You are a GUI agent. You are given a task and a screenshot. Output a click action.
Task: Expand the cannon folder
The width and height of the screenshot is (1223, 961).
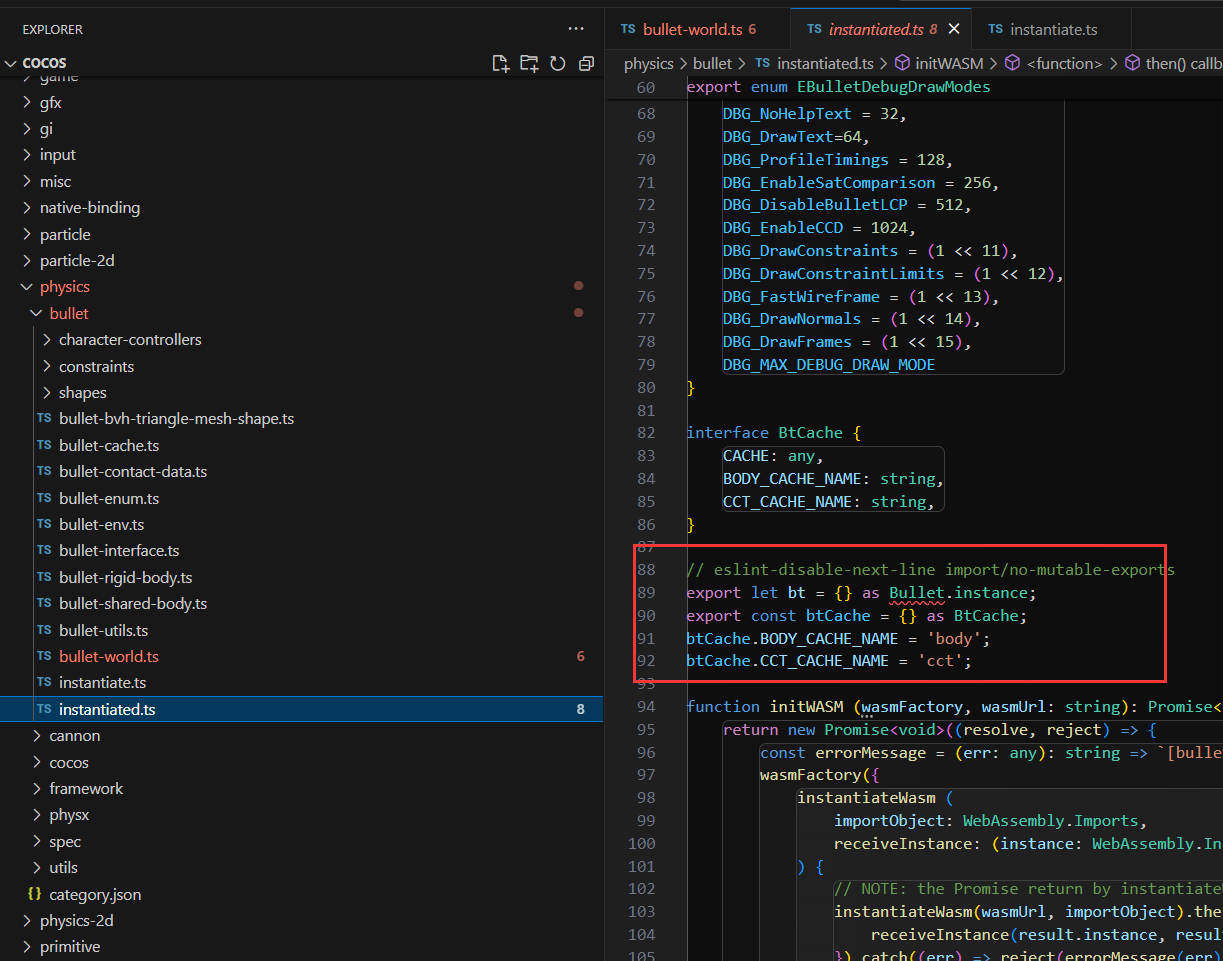point(75,736)
